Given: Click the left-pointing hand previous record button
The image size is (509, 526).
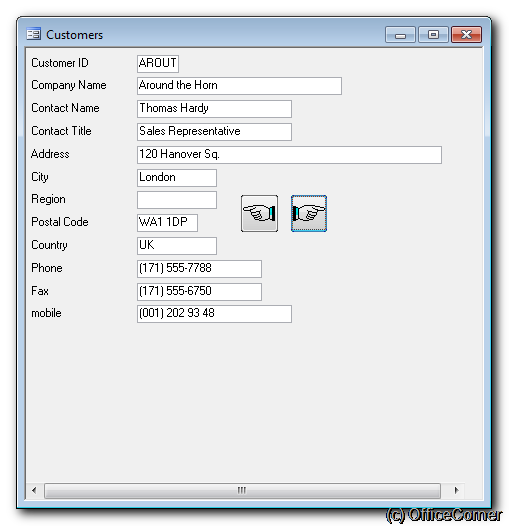Looking at the screenshot, I should click(x=259, y=213).
